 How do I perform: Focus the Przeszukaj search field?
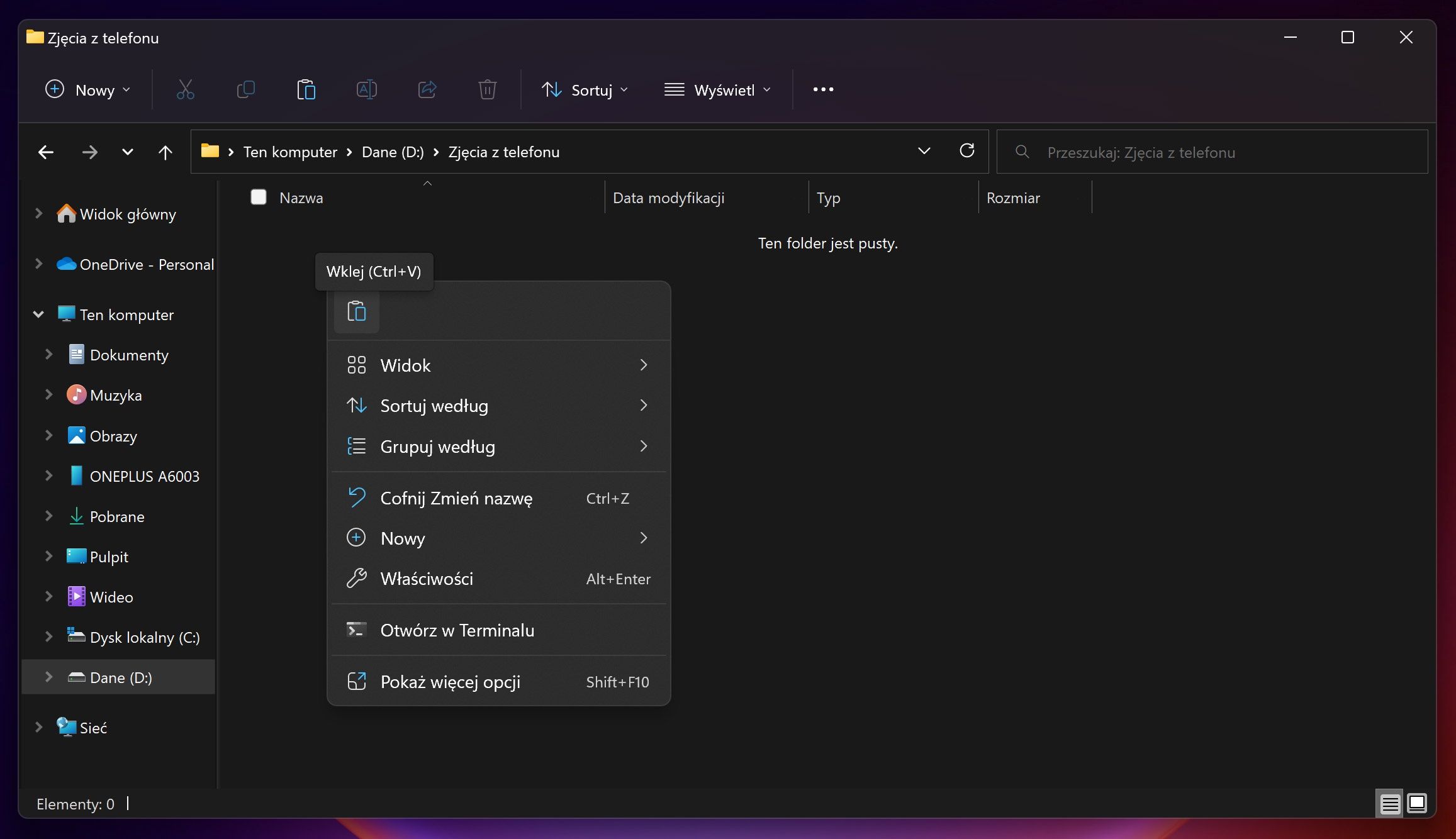(1212, 152)
